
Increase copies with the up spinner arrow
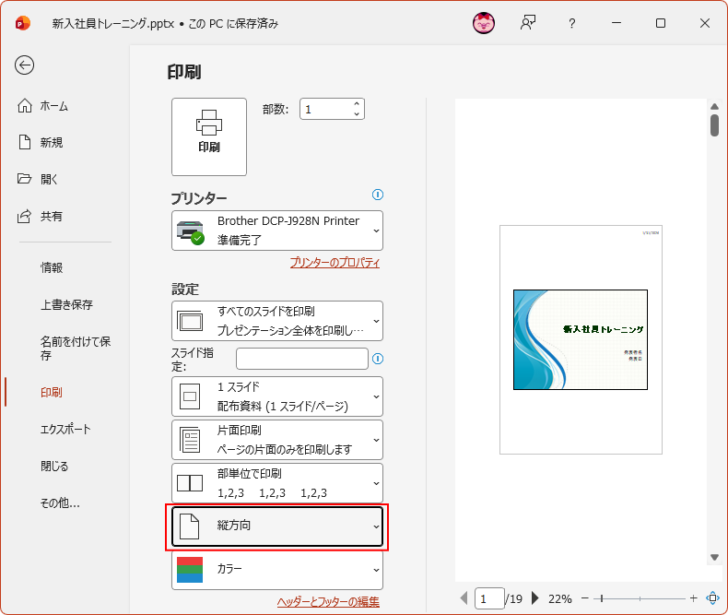357,104
